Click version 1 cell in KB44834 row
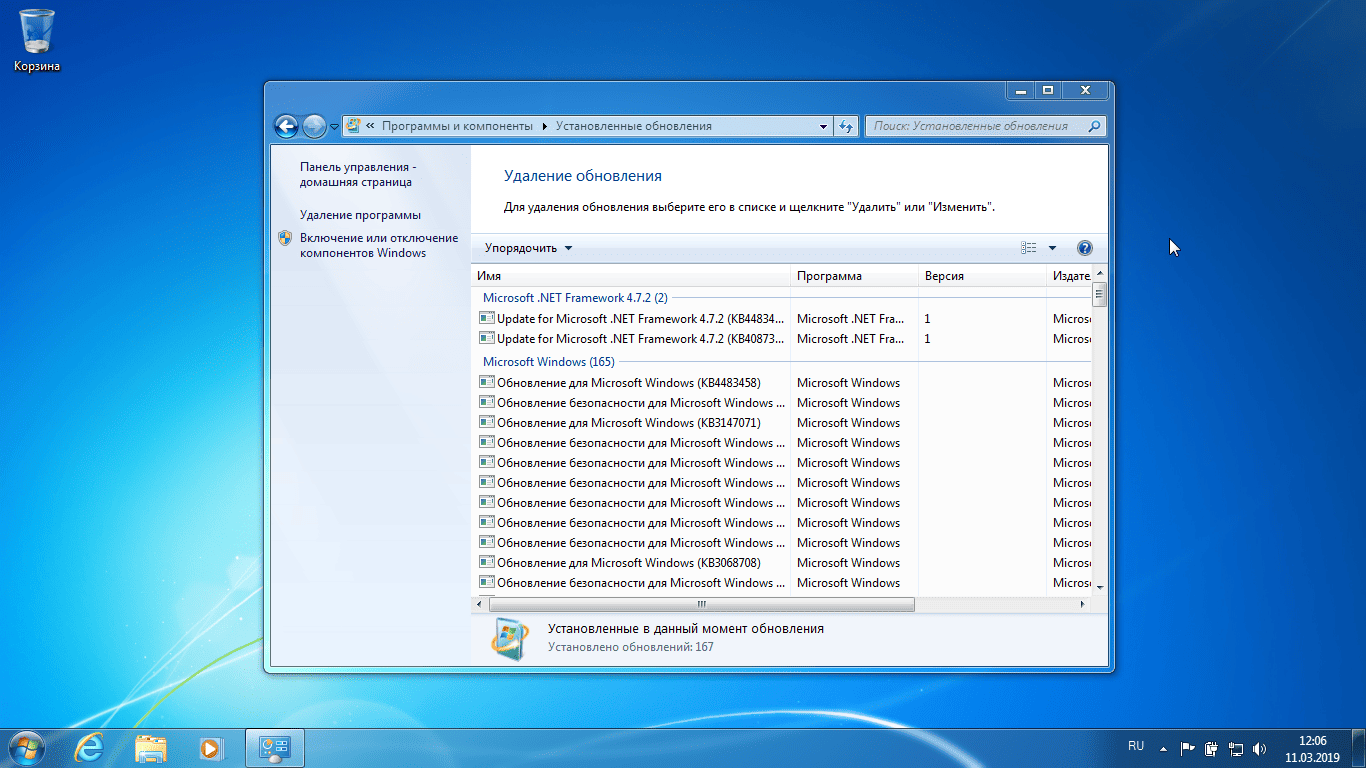Screen dimensions: 1366x768 point(927,318)
